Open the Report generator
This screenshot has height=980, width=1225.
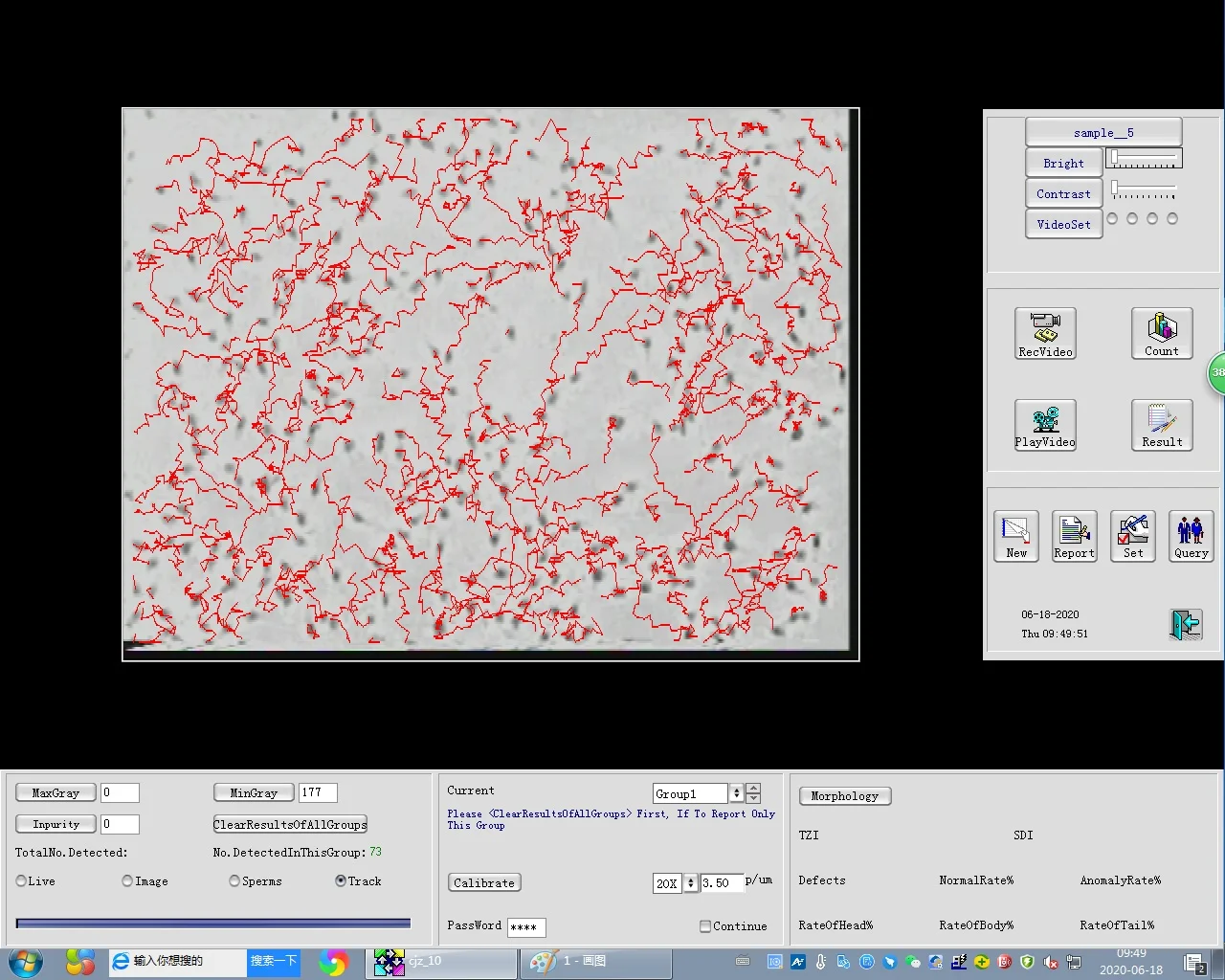coord(1073,536)
